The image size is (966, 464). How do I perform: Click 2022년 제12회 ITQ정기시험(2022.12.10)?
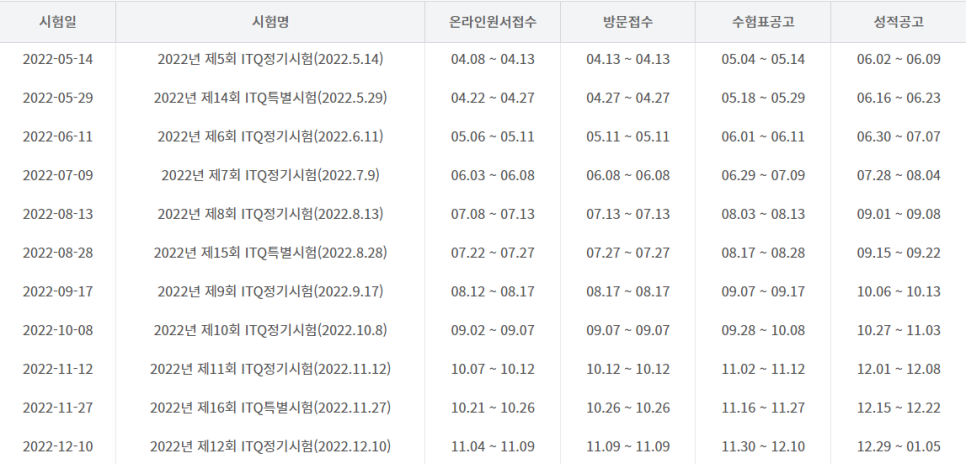click(270, 447)
